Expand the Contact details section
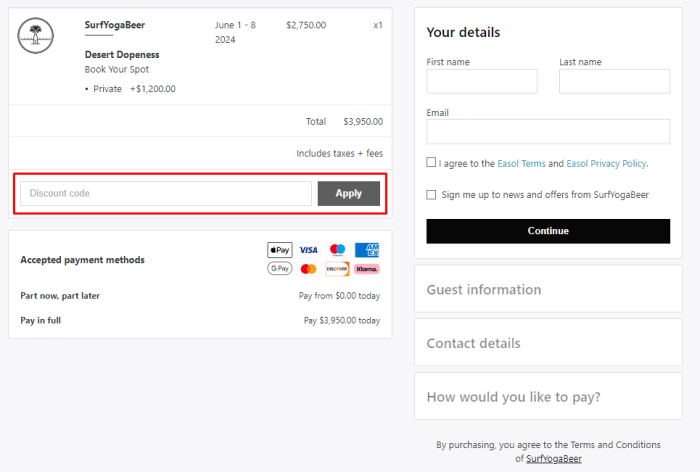 point(548,343)
